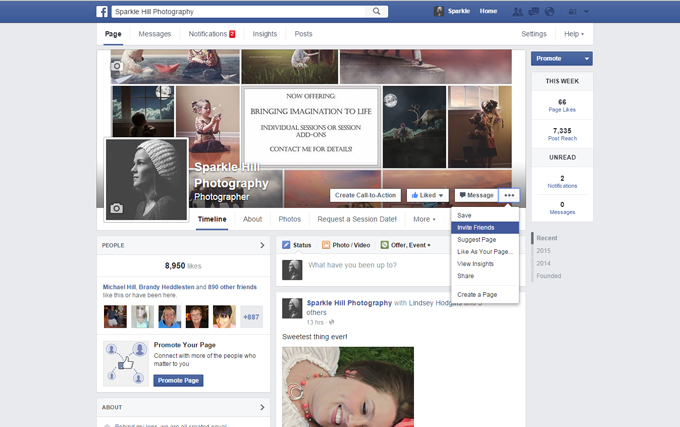Image resolution: width=680 pixels, height=427 pixels.
Task: Open the Insights tab
Action: (265, 34)
